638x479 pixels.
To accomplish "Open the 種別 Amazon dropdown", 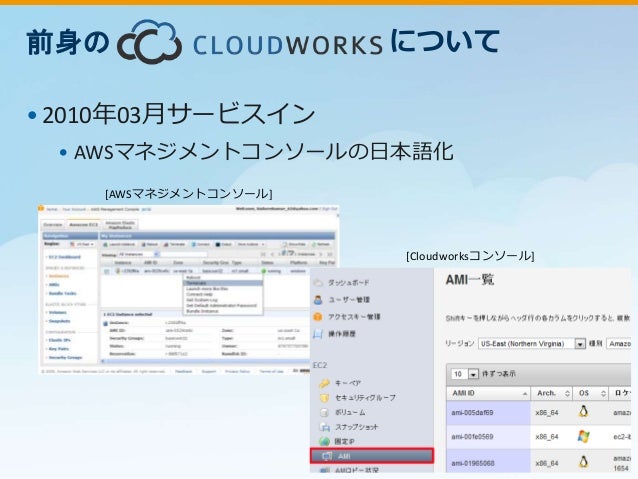I will (619, 343).
